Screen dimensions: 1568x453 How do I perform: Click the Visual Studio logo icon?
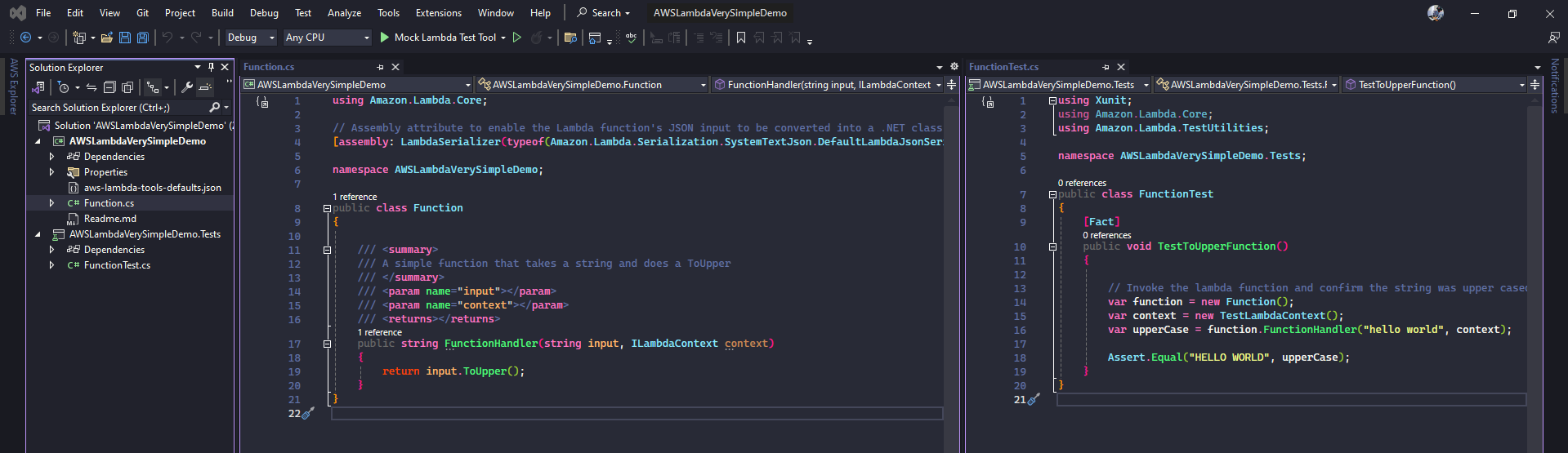[17, 13]
